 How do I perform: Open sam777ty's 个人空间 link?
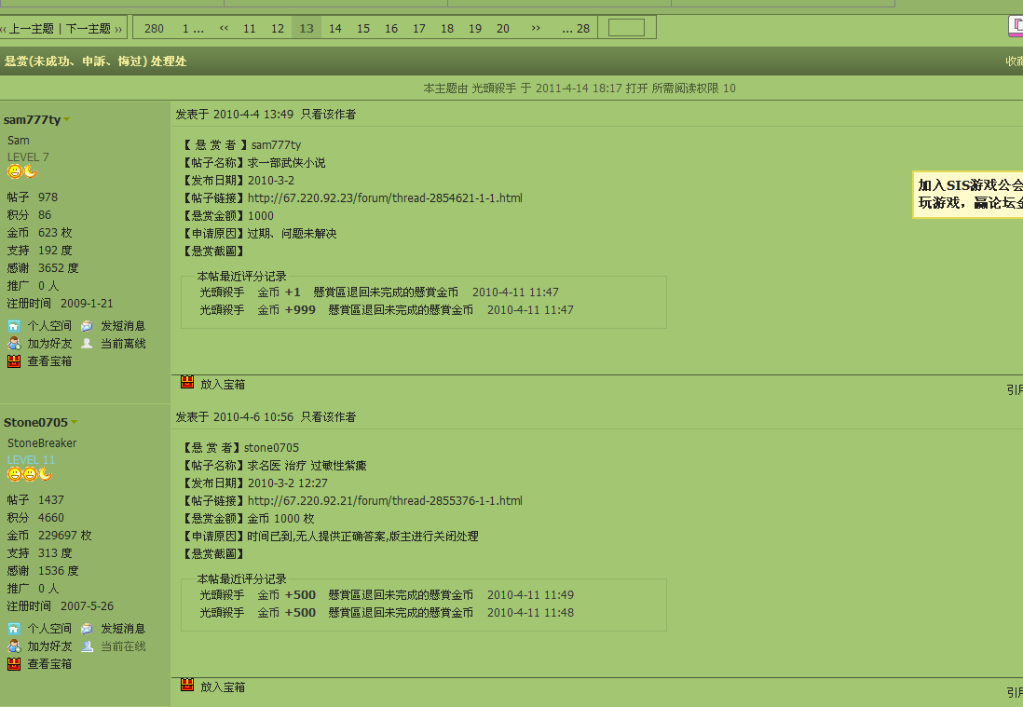[50, 325]
